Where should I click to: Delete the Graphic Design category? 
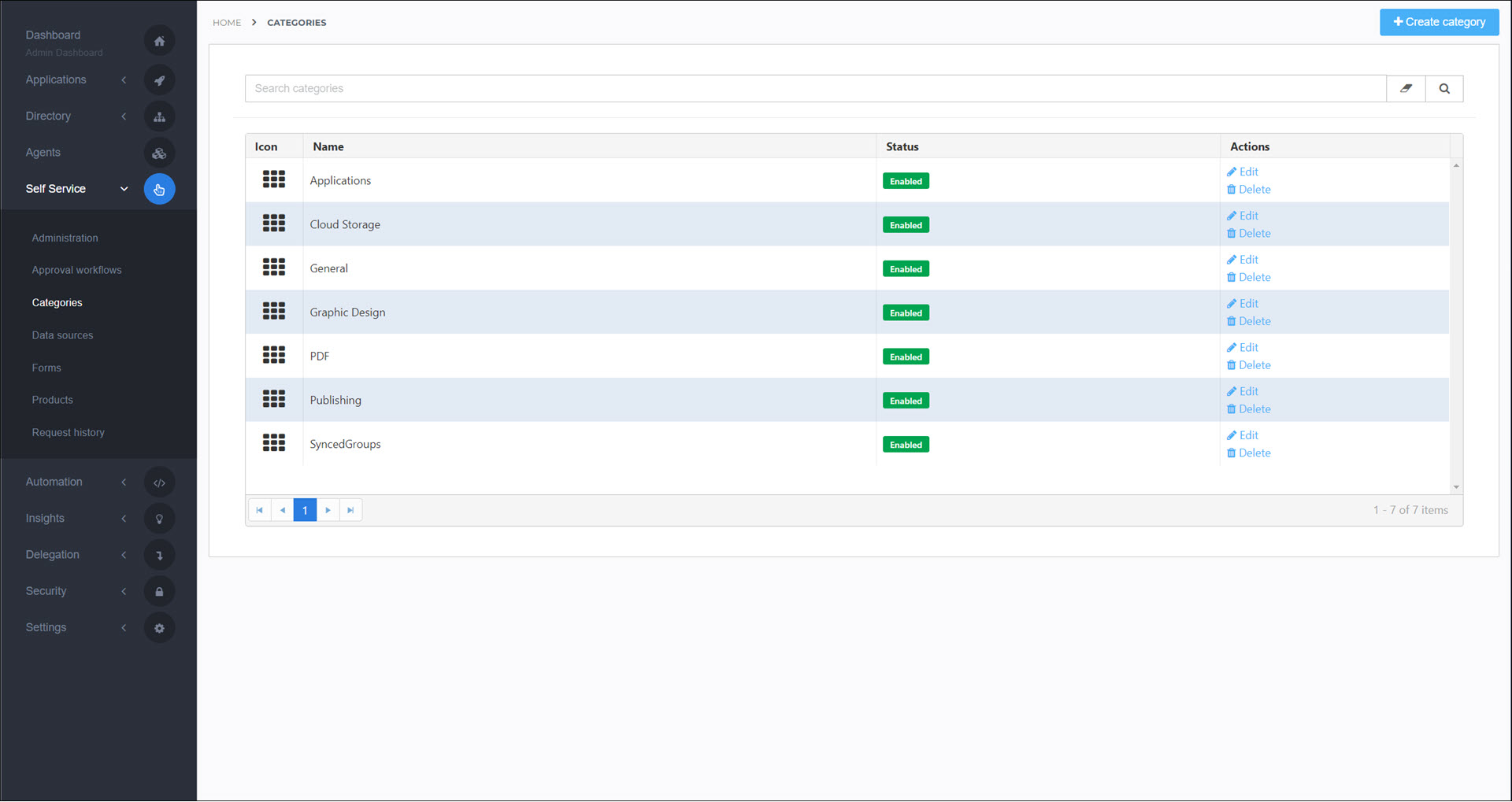[x=1249, y=321]
